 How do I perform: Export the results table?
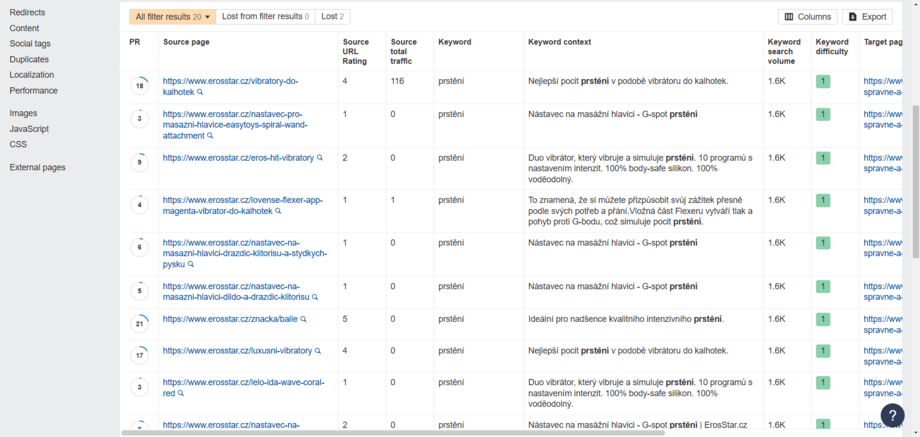tap(866, 17)
